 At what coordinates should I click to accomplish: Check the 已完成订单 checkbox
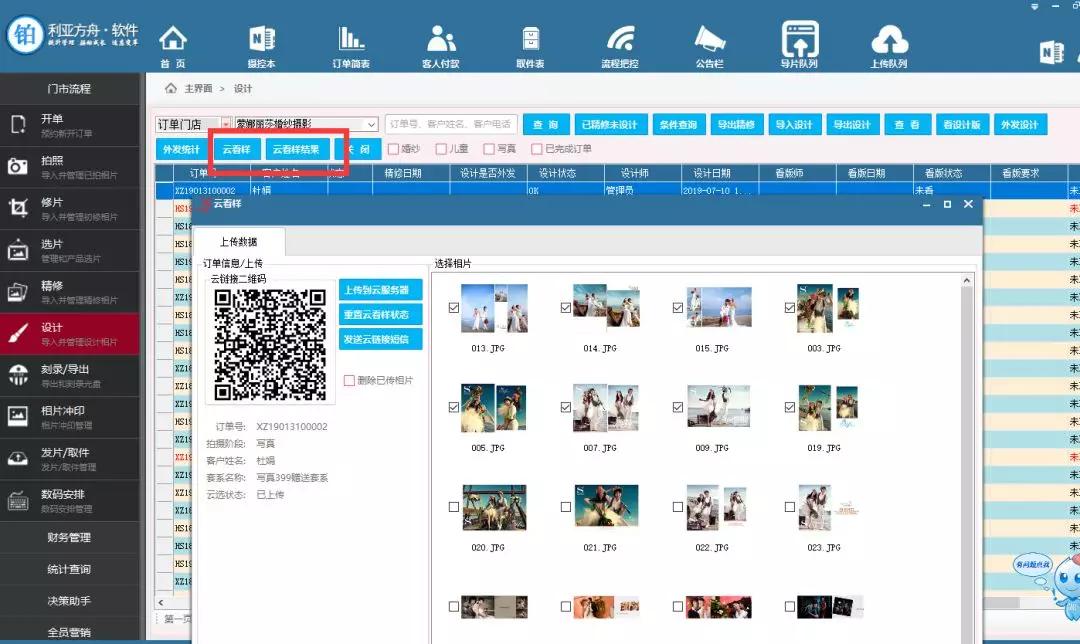(x=537, y=149)
